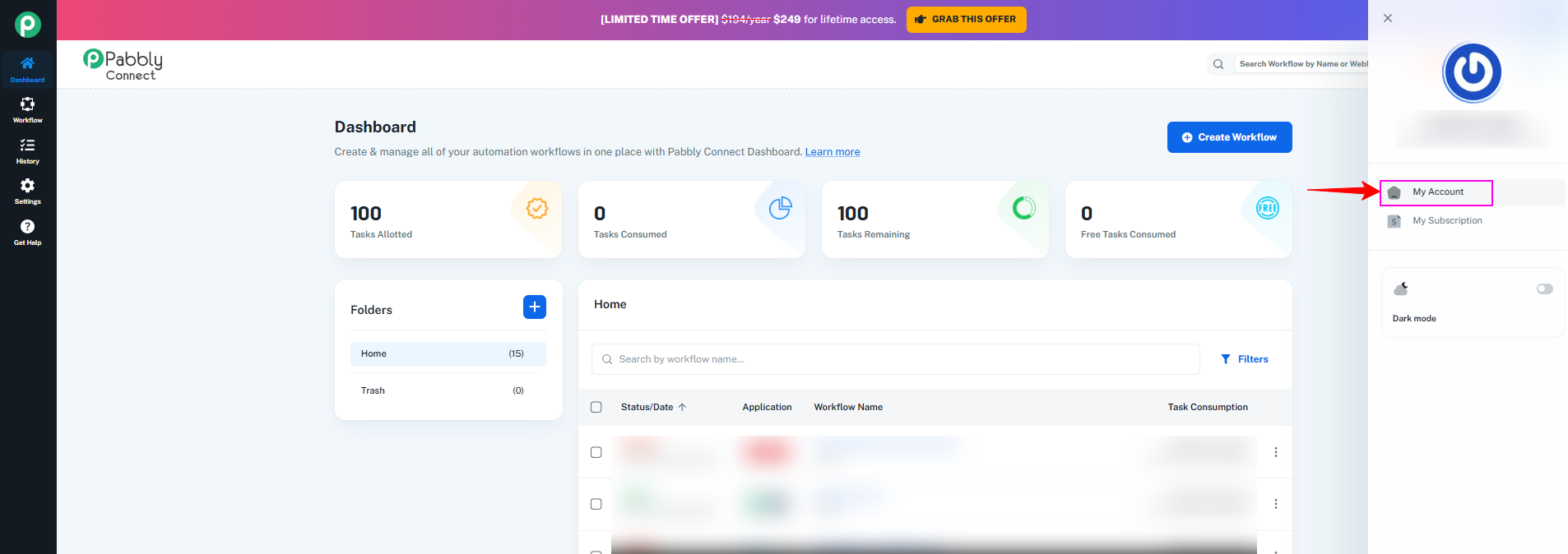Select the Home folder
This screenshot has height=554, width=1568.
tap(448, 353)
